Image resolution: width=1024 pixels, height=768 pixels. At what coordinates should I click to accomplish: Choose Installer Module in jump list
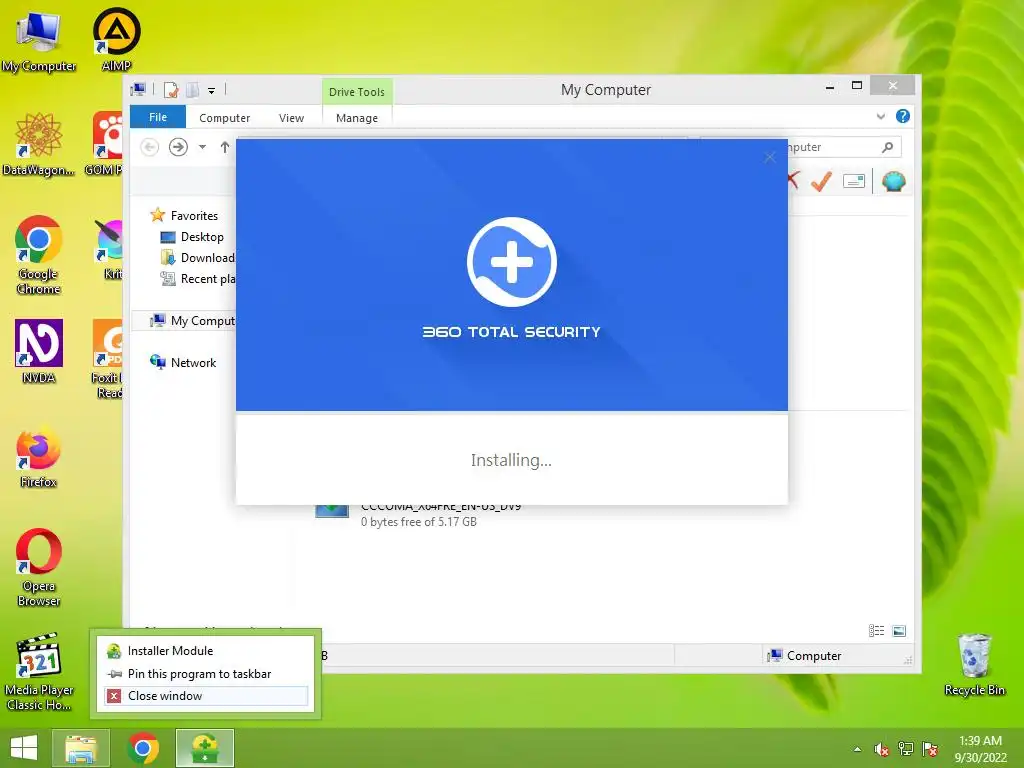205,650
